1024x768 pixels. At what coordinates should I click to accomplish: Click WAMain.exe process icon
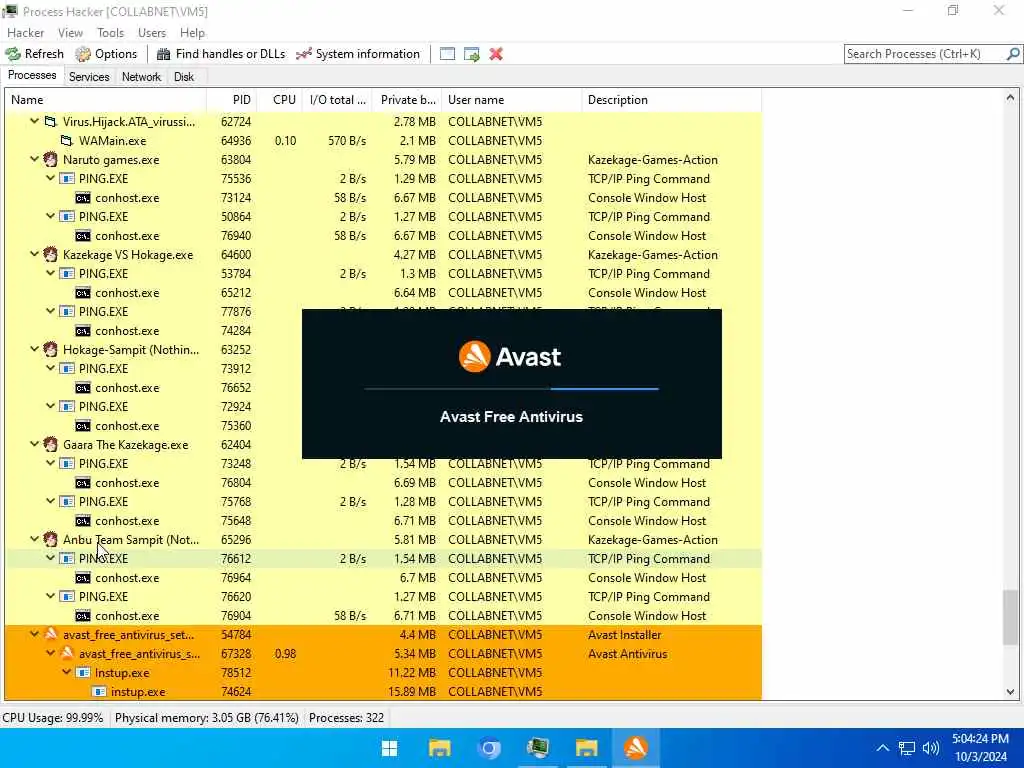(x=67, y=140)
